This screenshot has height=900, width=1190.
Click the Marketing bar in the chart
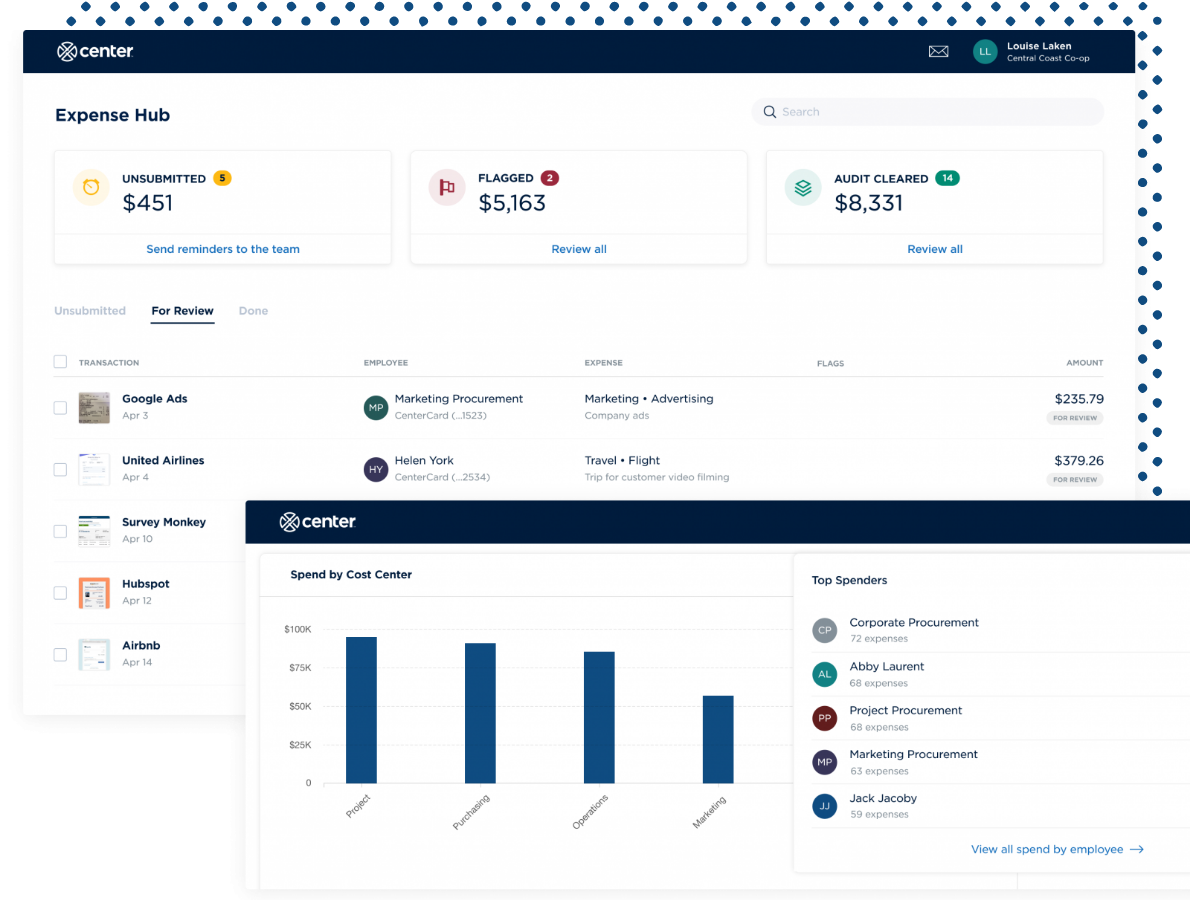click(718, 739)
